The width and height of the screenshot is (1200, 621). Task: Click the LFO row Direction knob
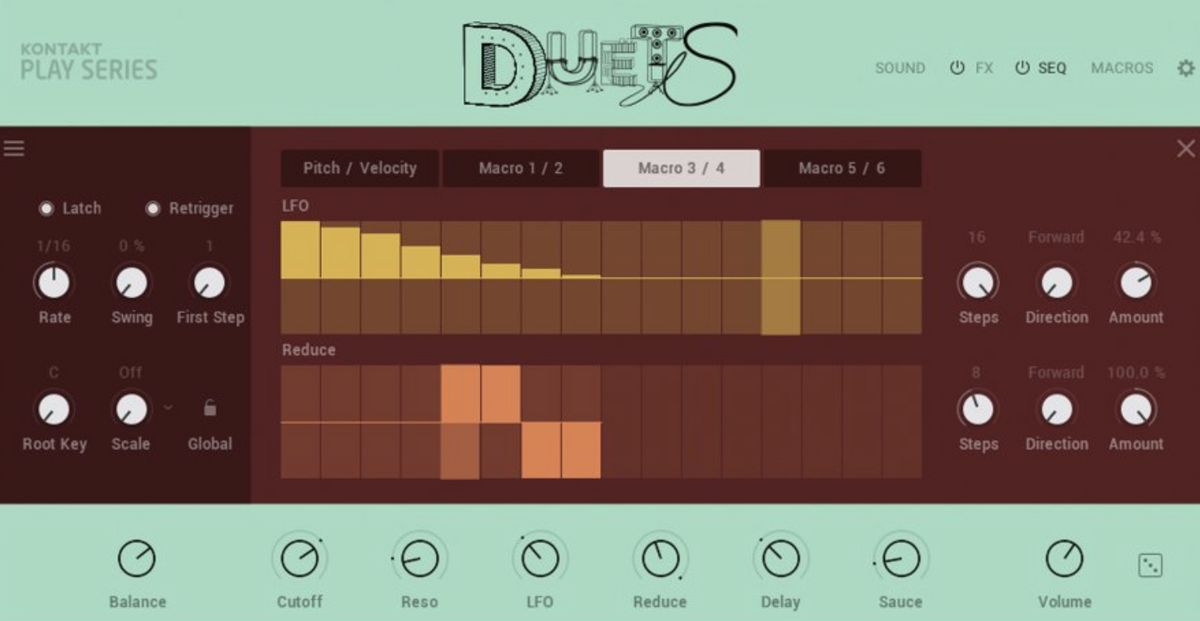(1056, 283)
